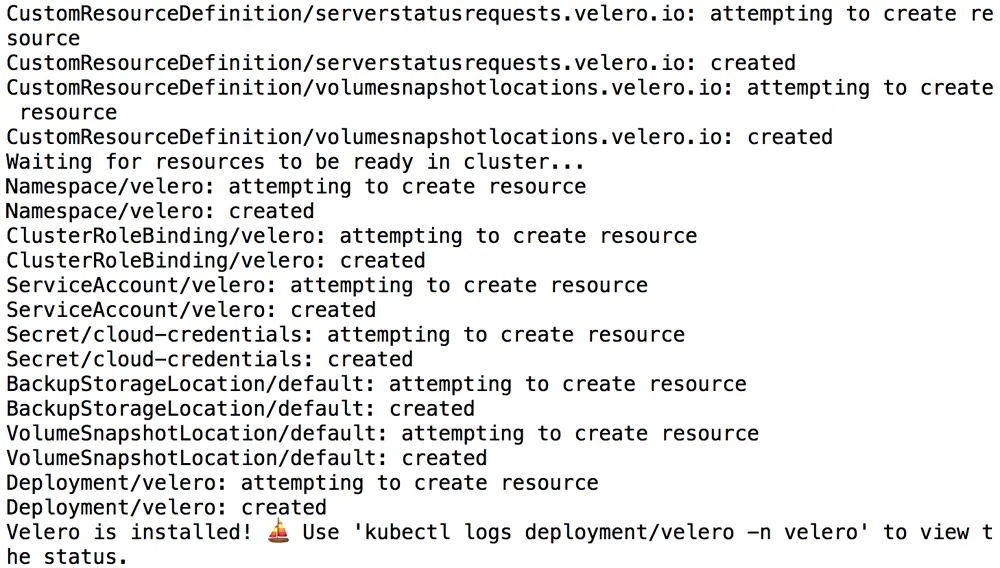Click the 'kubectl logs deployment/velero -n velero' command
Viewport: 1000px width, 568px height.
tap(590, 532)
